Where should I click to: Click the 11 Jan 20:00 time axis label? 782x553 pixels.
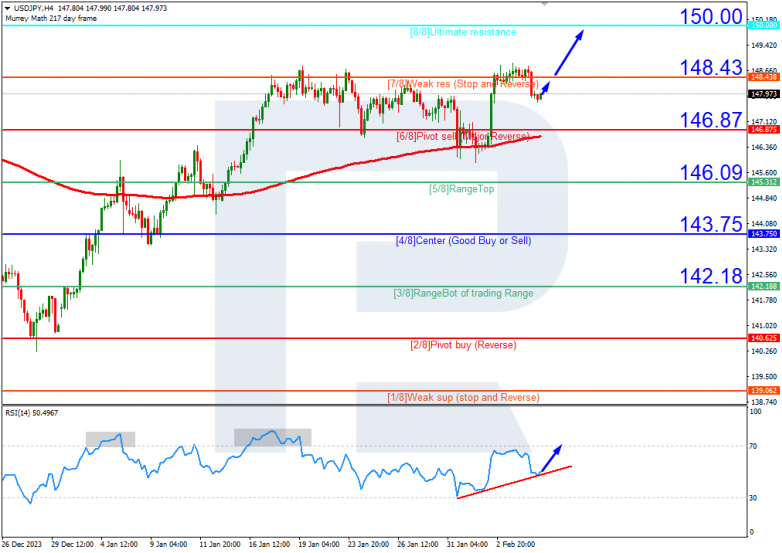(220, 544)
